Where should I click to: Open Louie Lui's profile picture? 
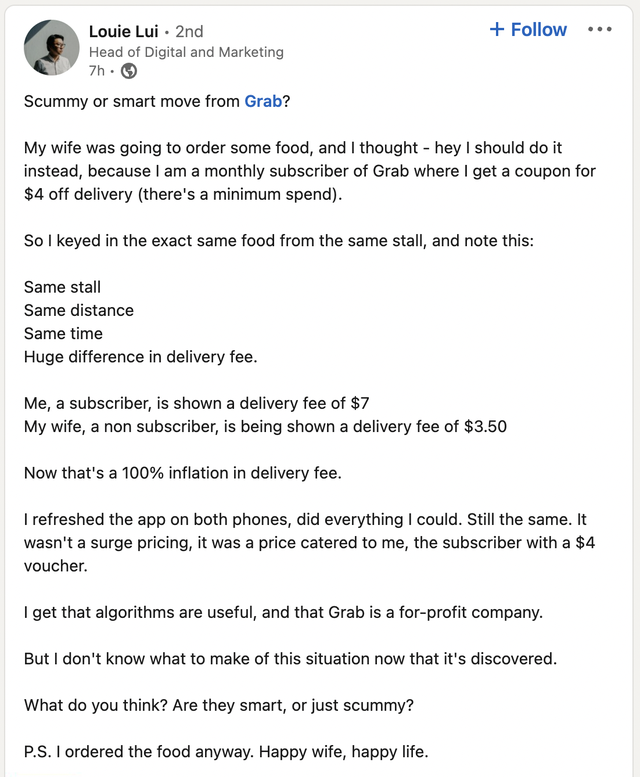click(52, 48)
